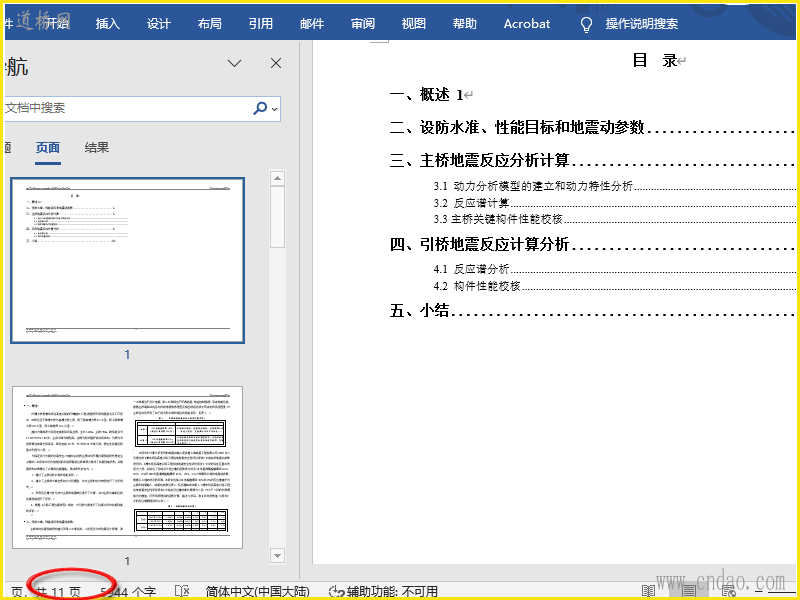Click the lightbulb tell-me icon
This screenshot has height=600, width=800.
pyautogui.click(x=587, y=24)
